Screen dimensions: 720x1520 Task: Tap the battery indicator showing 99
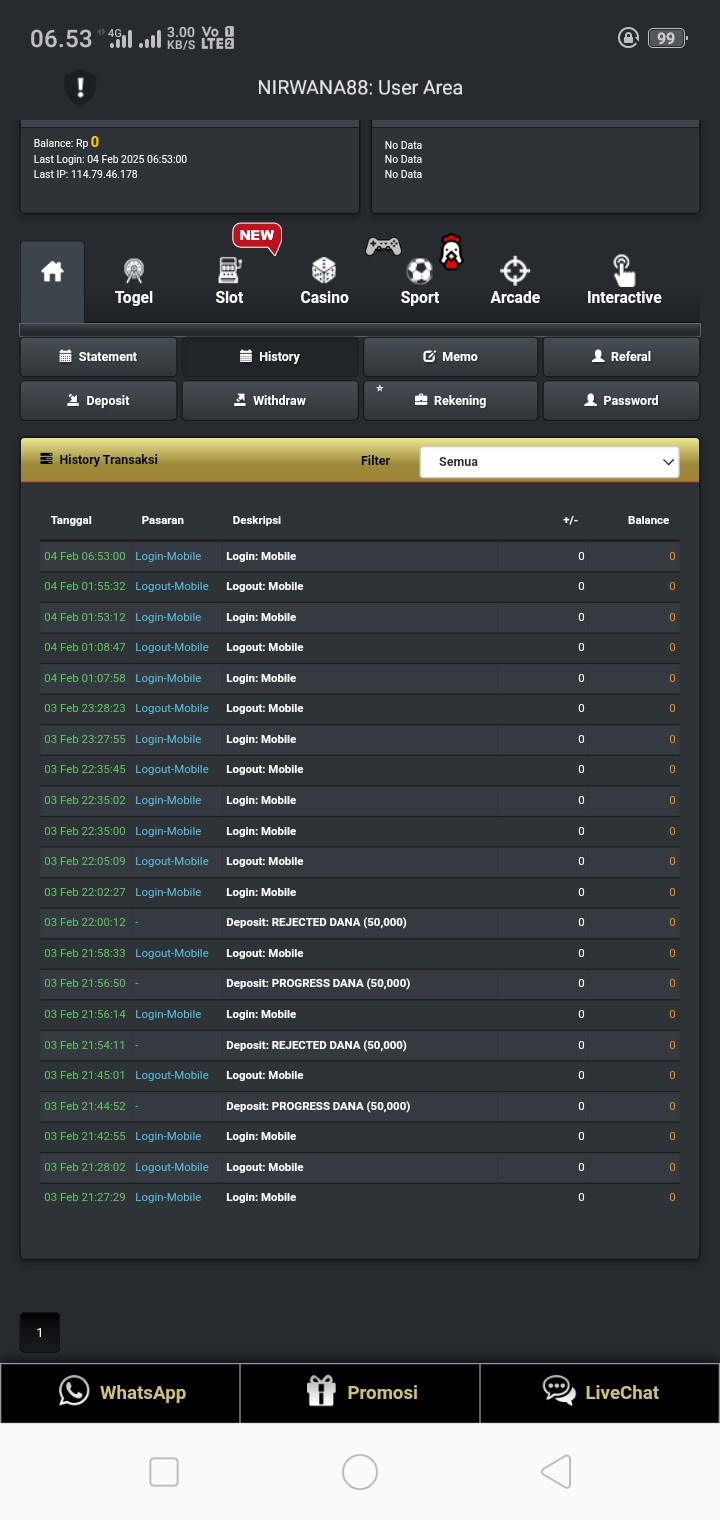(667, 38)
